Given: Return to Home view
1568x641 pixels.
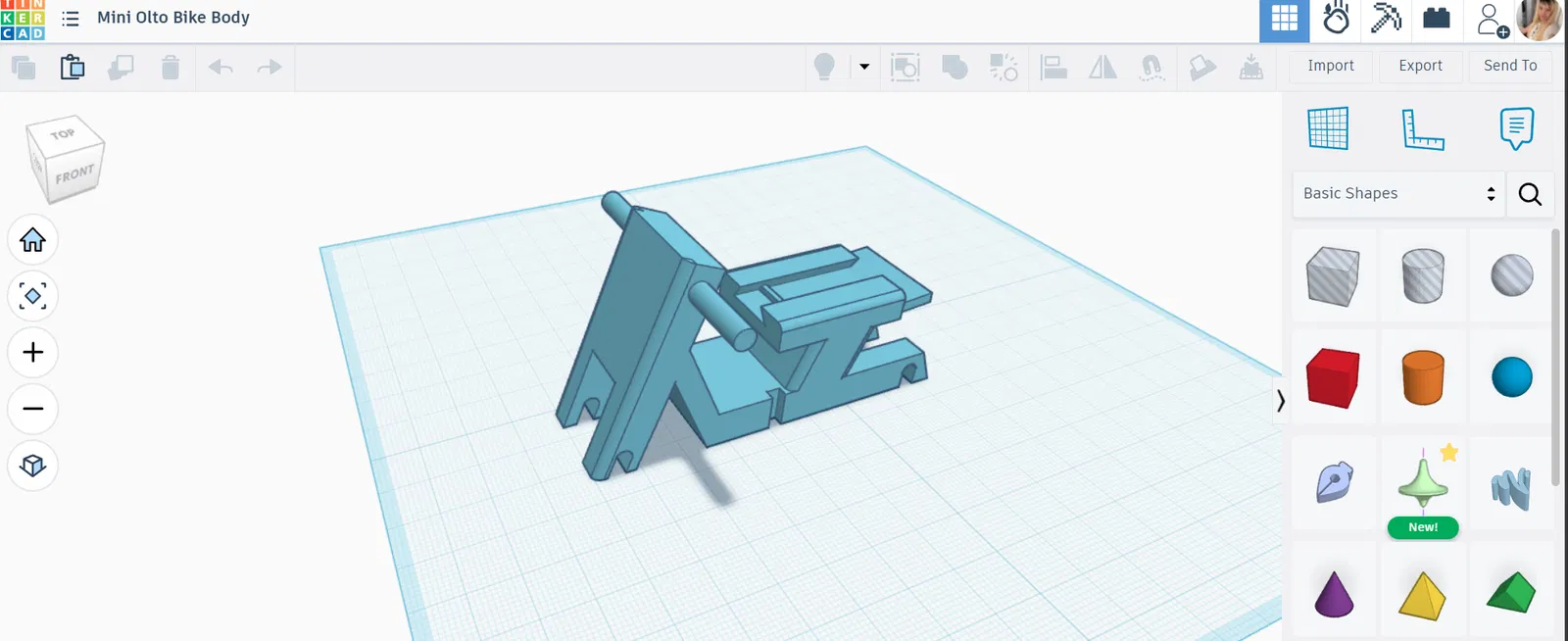Looking at the screenshot, I should (x=32, y=240).
